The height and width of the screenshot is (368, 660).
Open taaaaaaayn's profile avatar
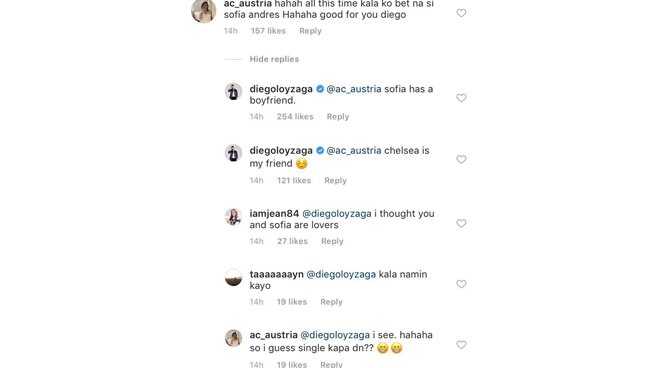[x=233, y=277]
